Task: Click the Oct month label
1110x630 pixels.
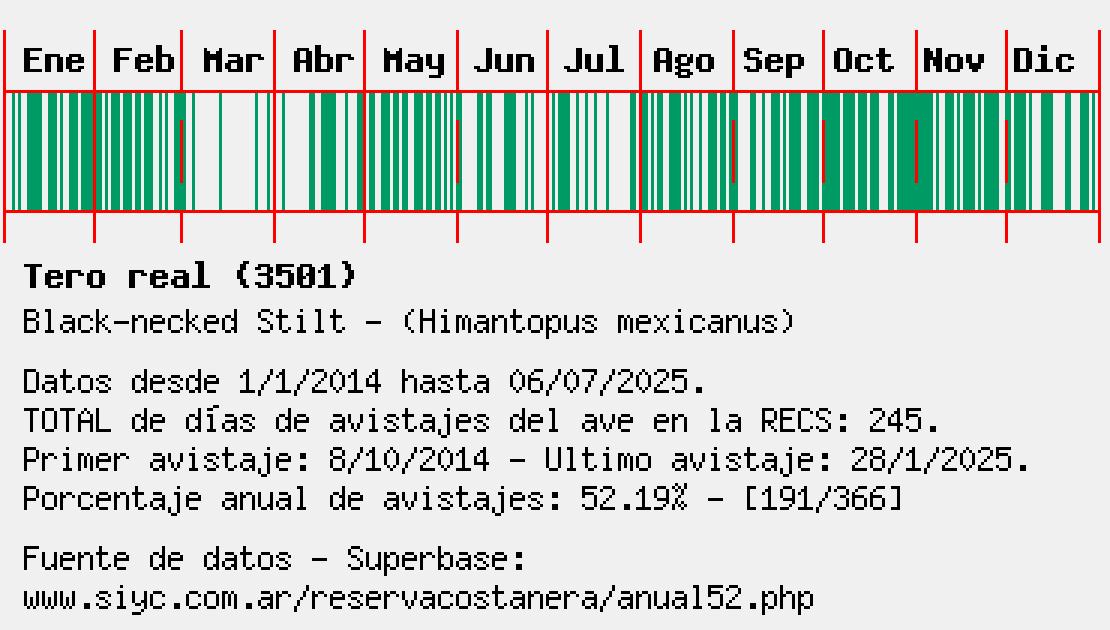Action: [863, 61]
